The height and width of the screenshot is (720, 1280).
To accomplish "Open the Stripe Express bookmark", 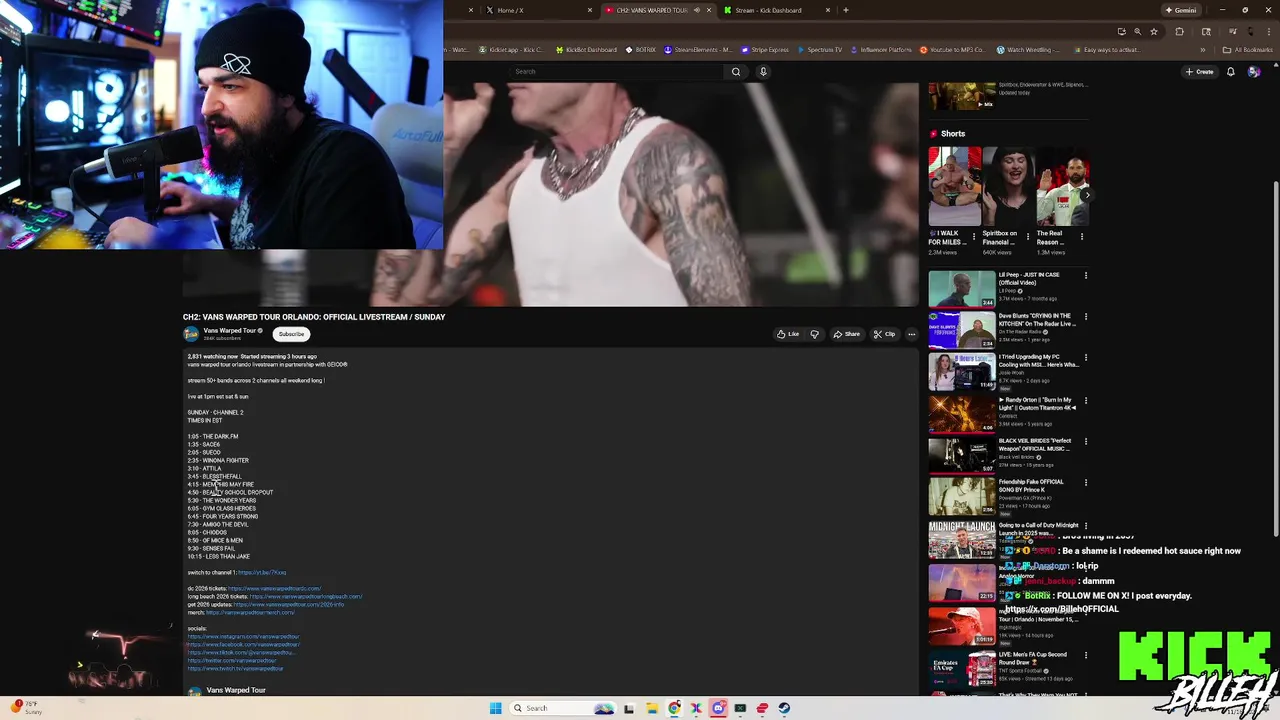I will (x=765, y=50).
